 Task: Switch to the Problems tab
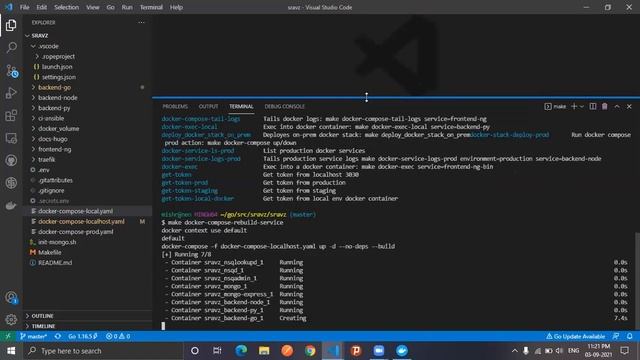coord(175,107)
